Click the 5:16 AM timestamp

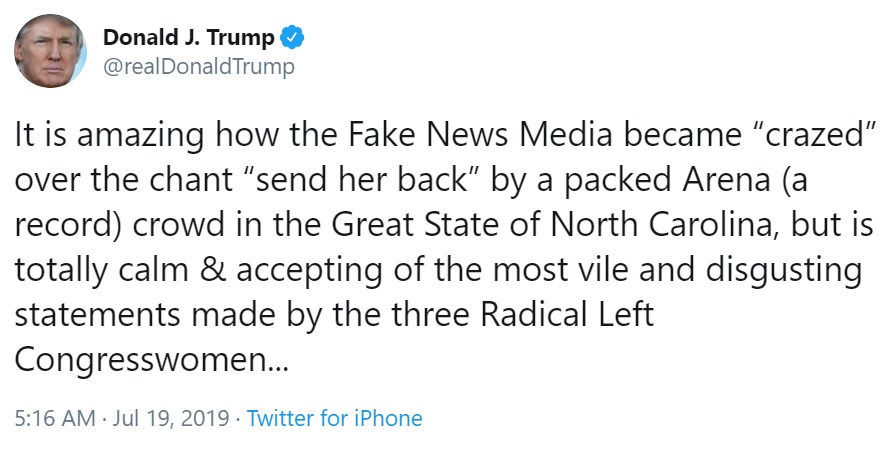point(55,418)
